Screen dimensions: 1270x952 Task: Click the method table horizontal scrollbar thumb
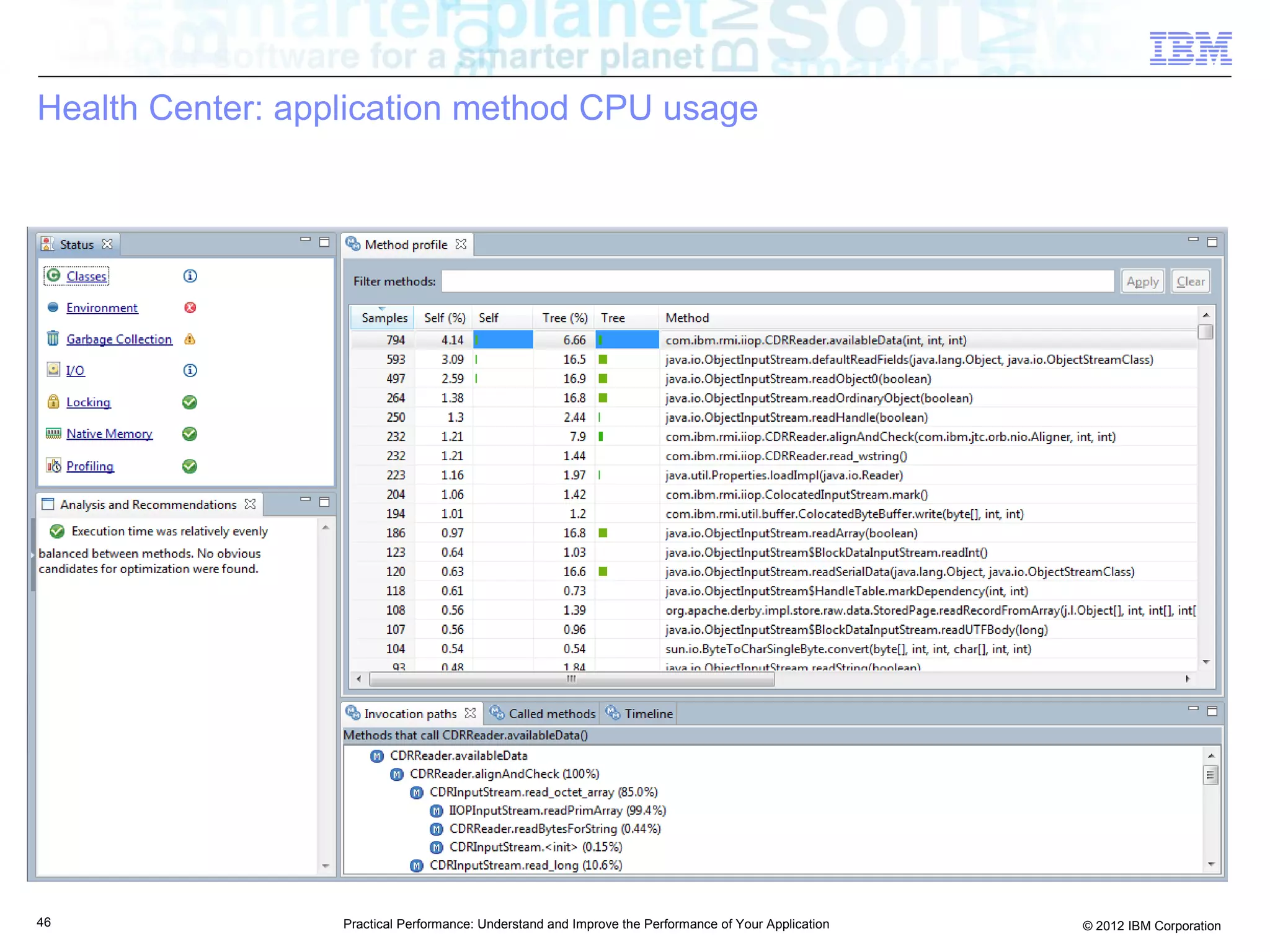[572, 678]
